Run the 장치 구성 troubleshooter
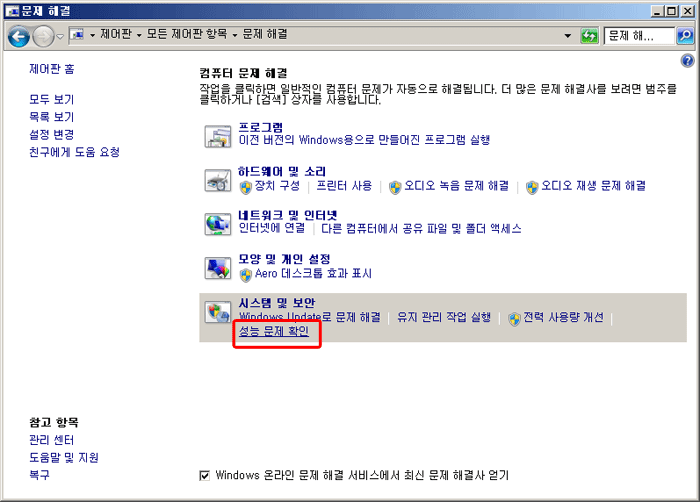The image size is (700, 502). pyautogui.click(x=277, y=186)
